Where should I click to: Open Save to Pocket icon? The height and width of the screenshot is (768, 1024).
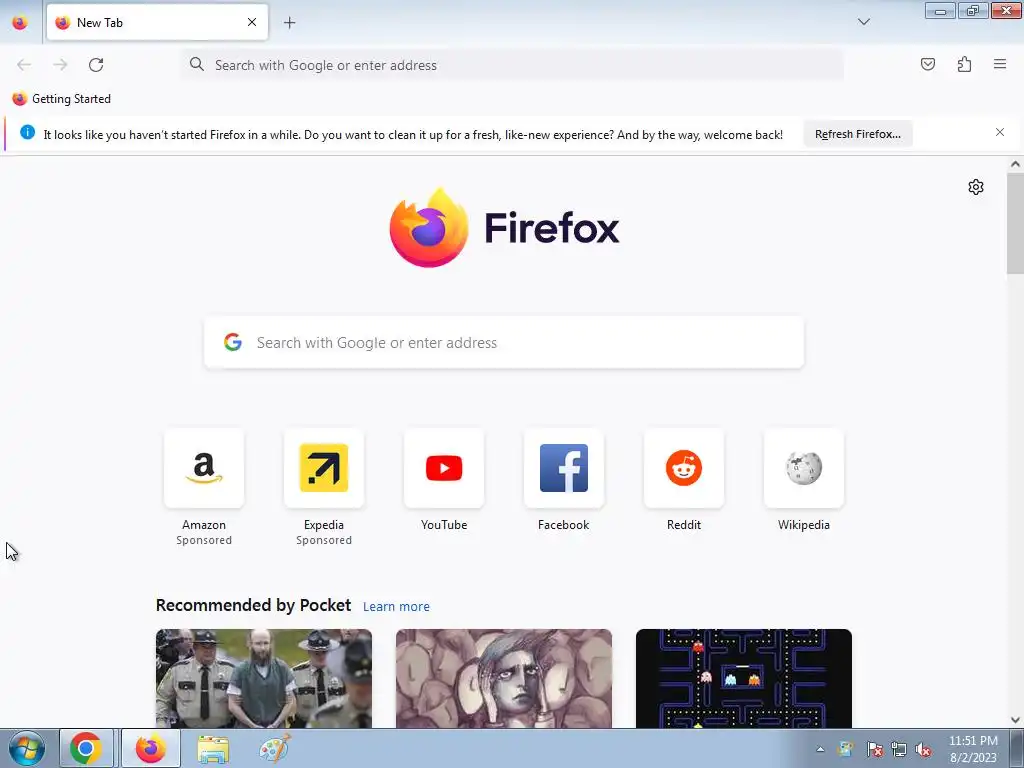coord(927,64)
